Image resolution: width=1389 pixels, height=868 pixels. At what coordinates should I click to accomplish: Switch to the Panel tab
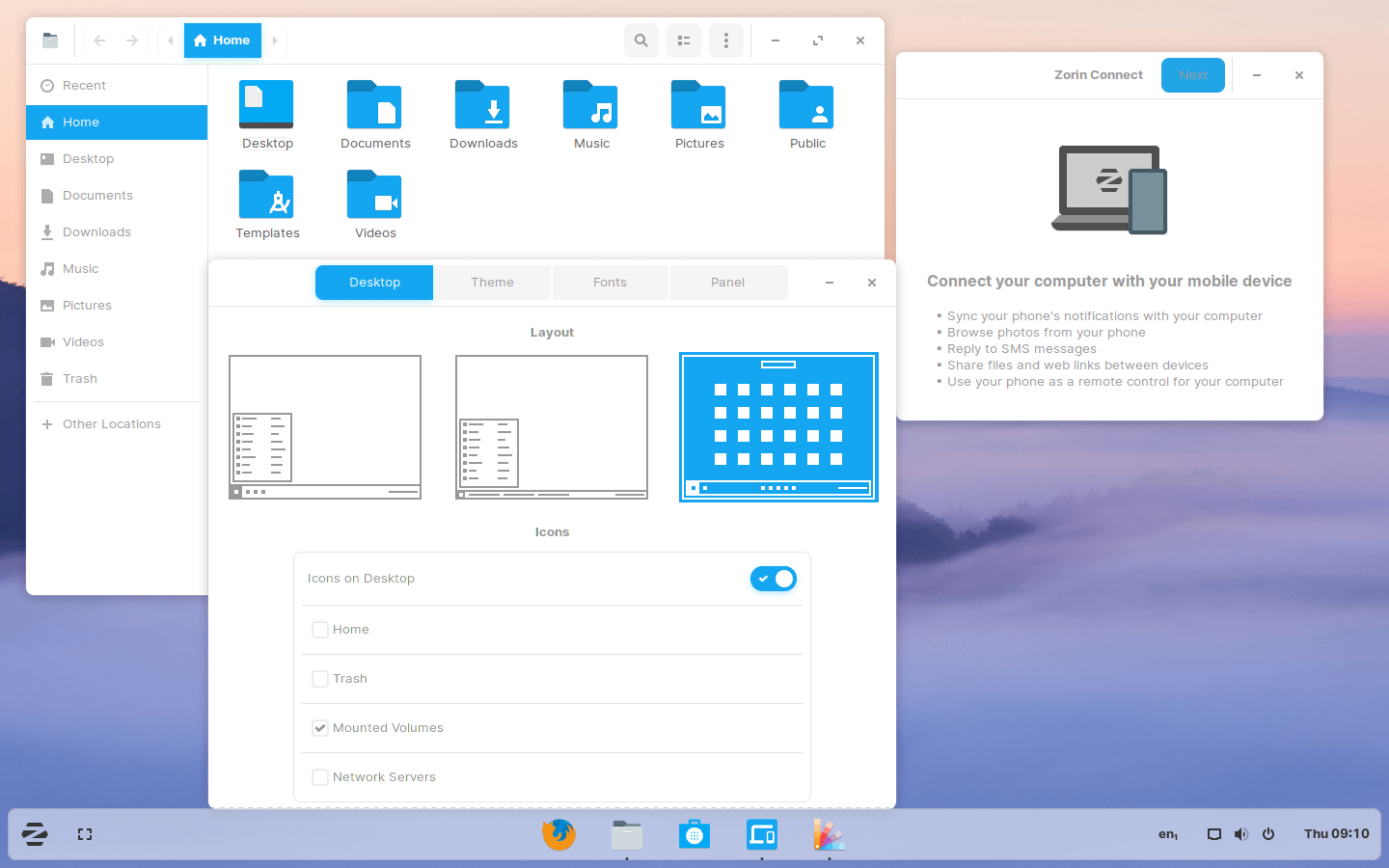727,283
